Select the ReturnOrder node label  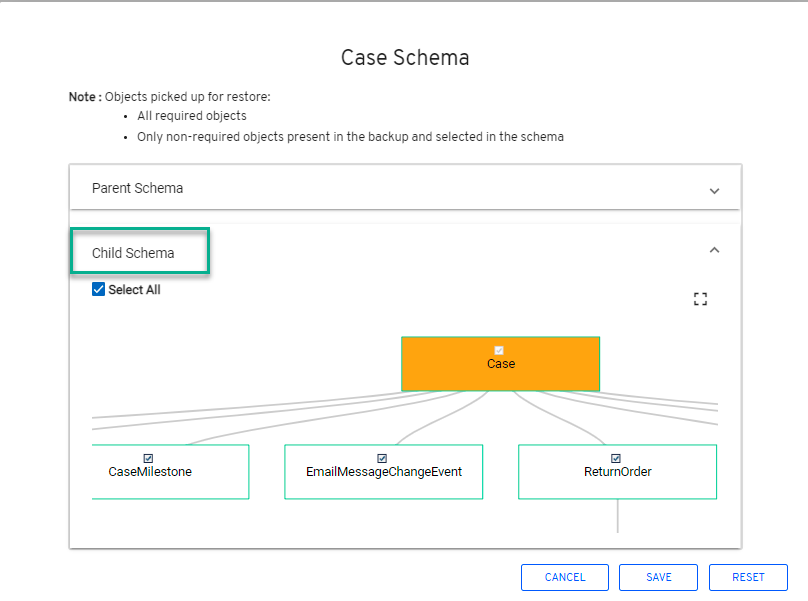pos(617,472)
